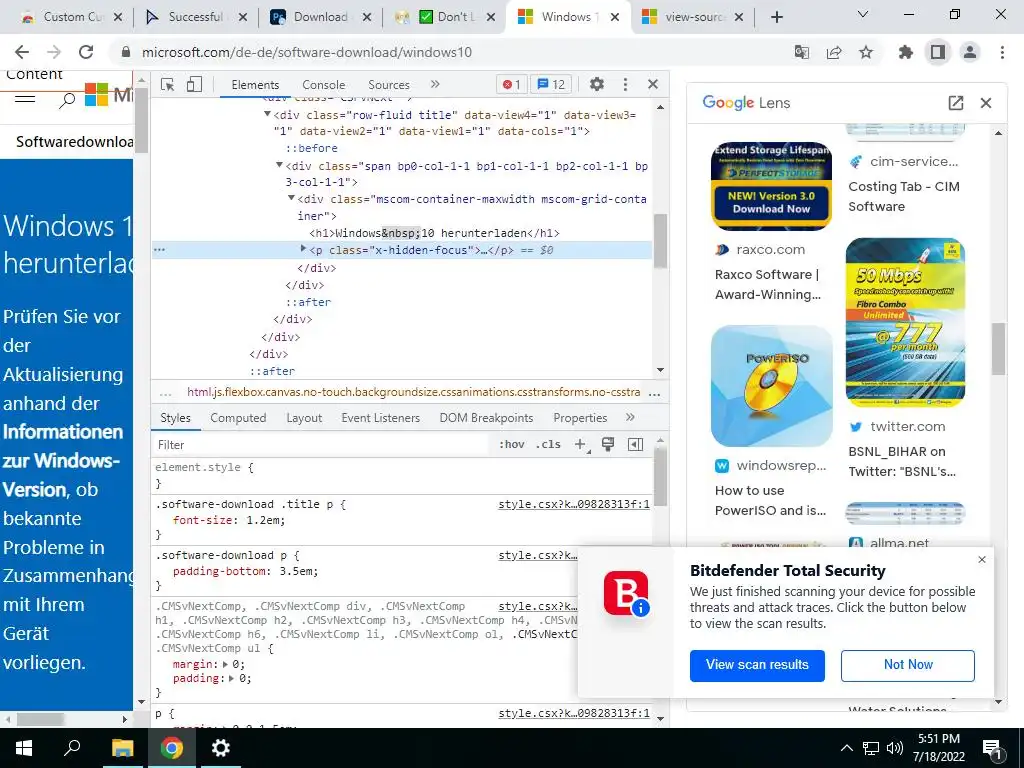Viewport: 1024px width, 768px height.
Task: Click the font-size 1.2em value
Action: 265,520
